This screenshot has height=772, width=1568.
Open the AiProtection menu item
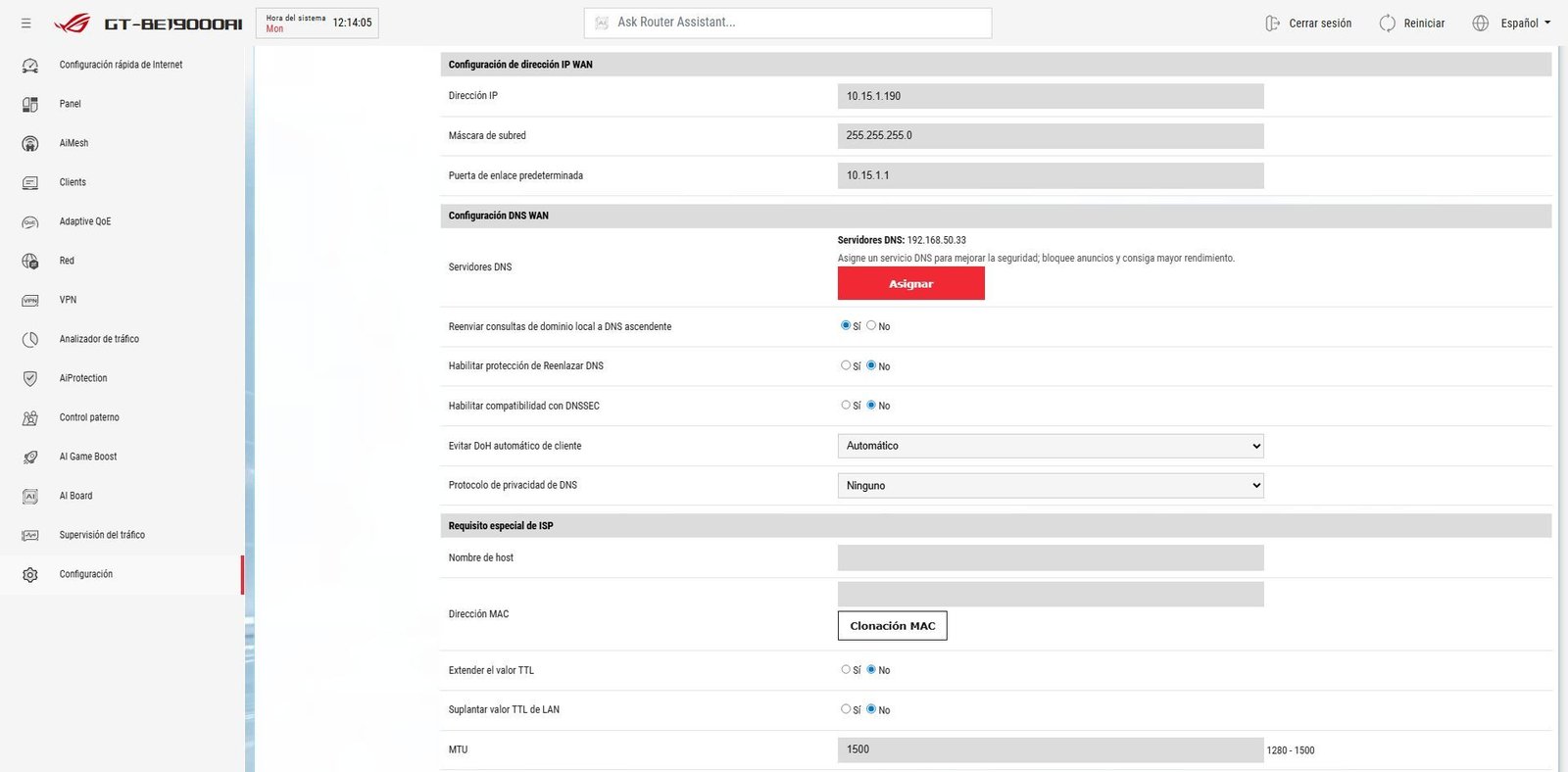pos(122,378)
